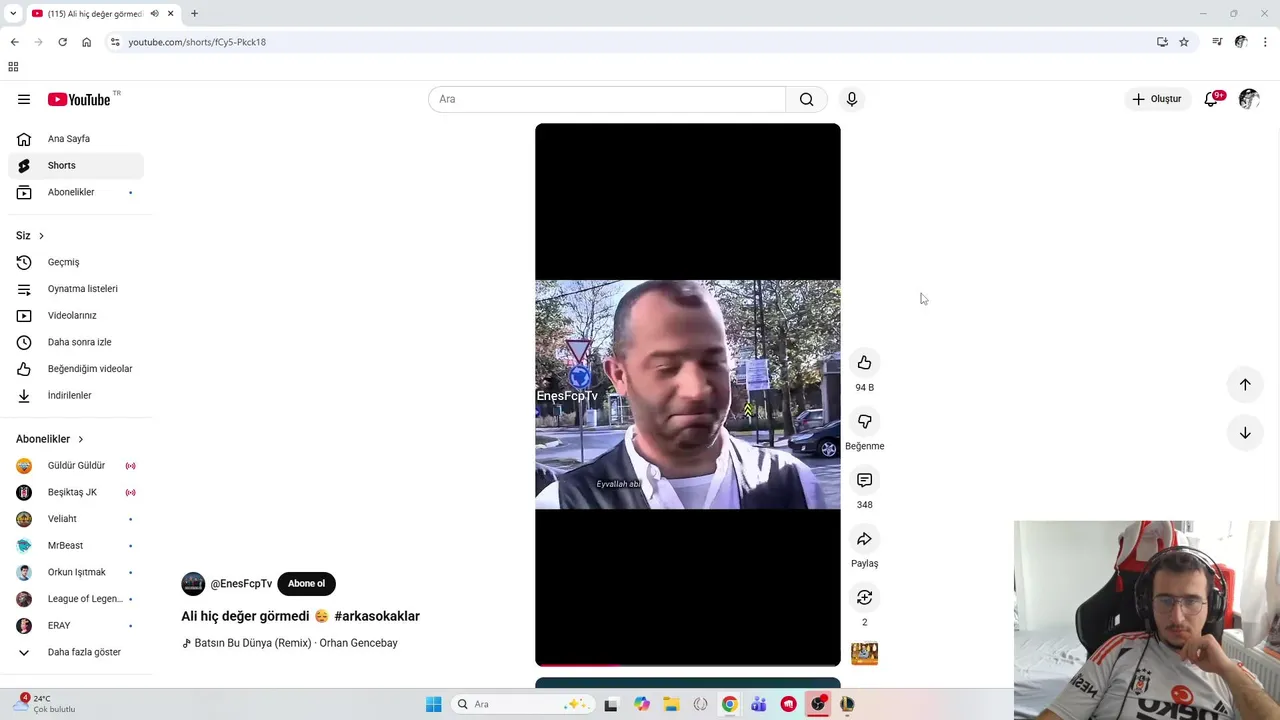Open Geçmiş history in the sidebar
1280x720 pixels.
tap(76, 262)
